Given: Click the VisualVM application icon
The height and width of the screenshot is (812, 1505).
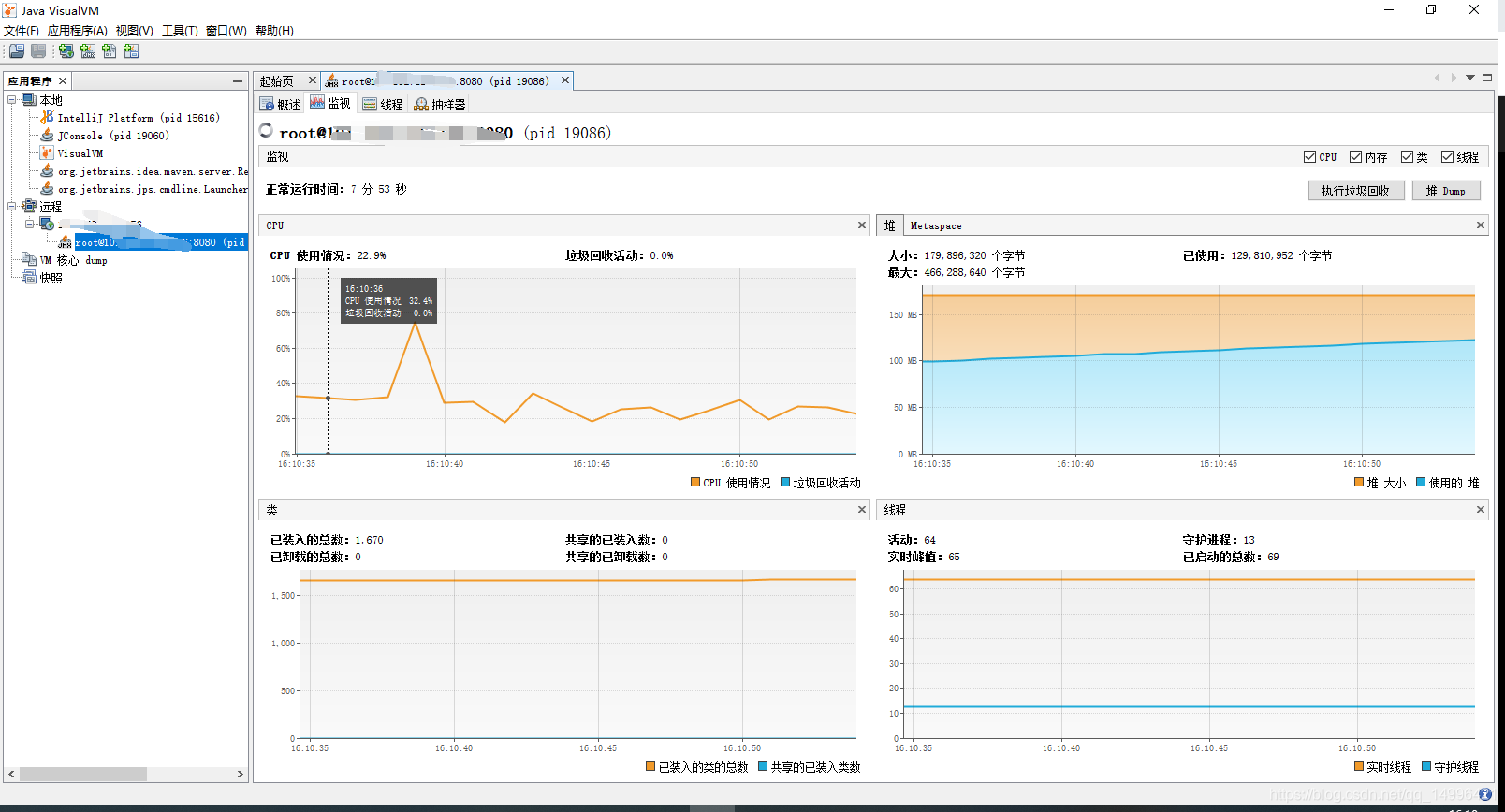Looking at the screenshot, I should pos(47,153).
